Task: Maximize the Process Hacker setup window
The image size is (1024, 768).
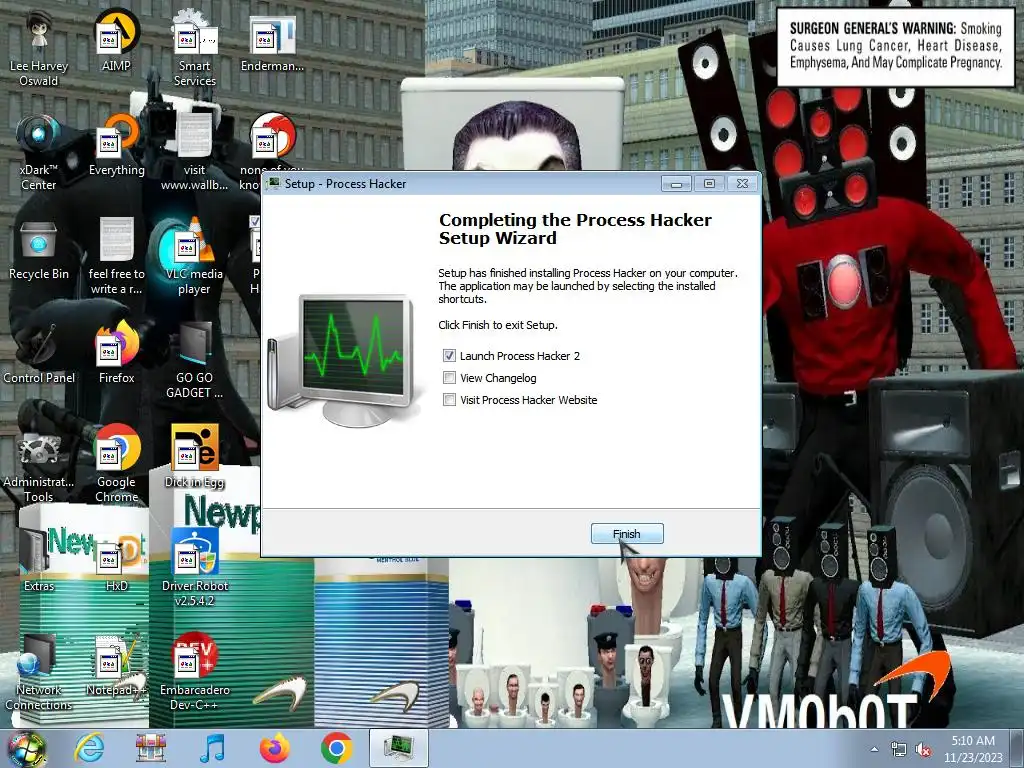Action: pos(709,184)
